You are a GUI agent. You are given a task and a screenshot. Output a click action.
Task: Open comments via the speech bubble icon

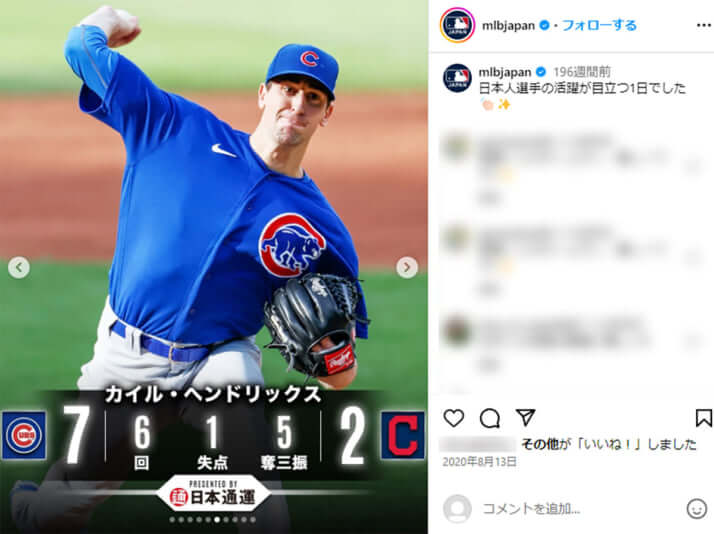490,418
